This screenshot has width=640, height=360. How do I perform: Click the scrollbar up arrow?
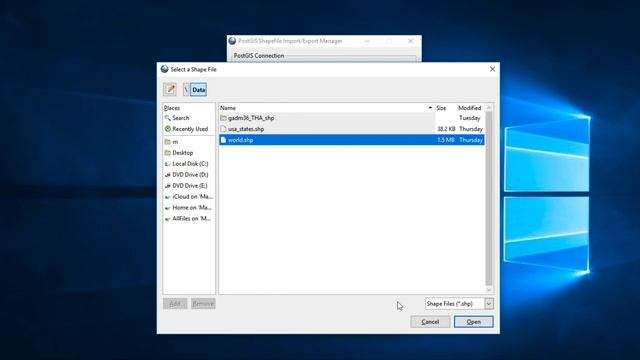click(489, 107)
